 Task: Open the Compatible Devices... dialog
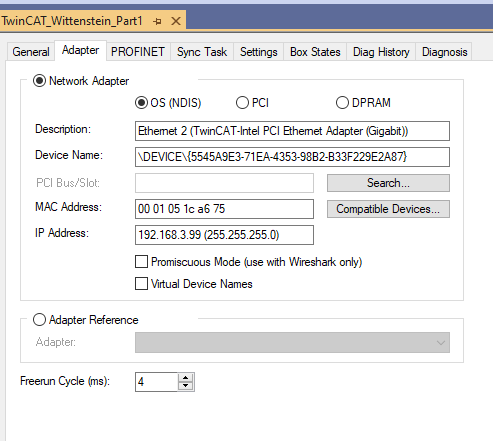pyautogui.click(x=388, y=209)
